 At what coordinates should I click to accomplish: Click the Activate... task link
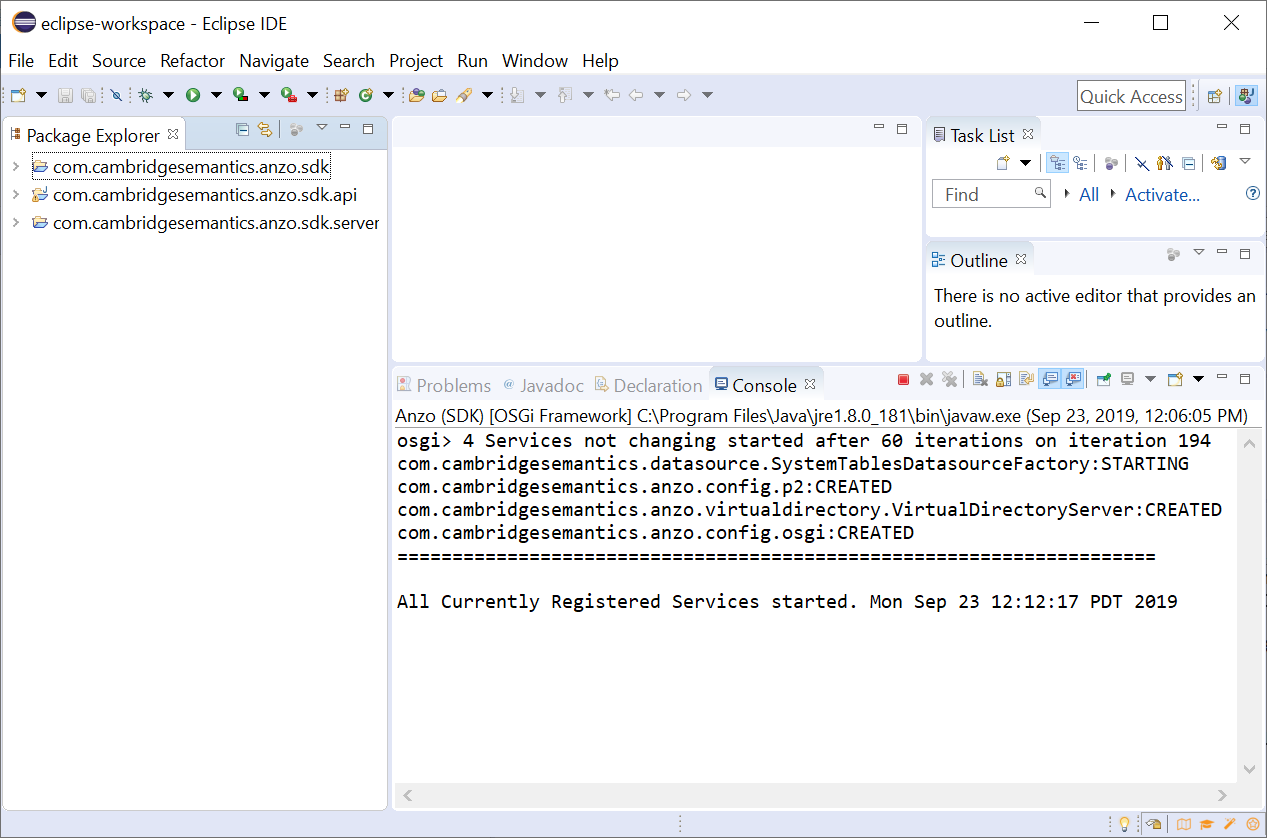point(1162,194)
